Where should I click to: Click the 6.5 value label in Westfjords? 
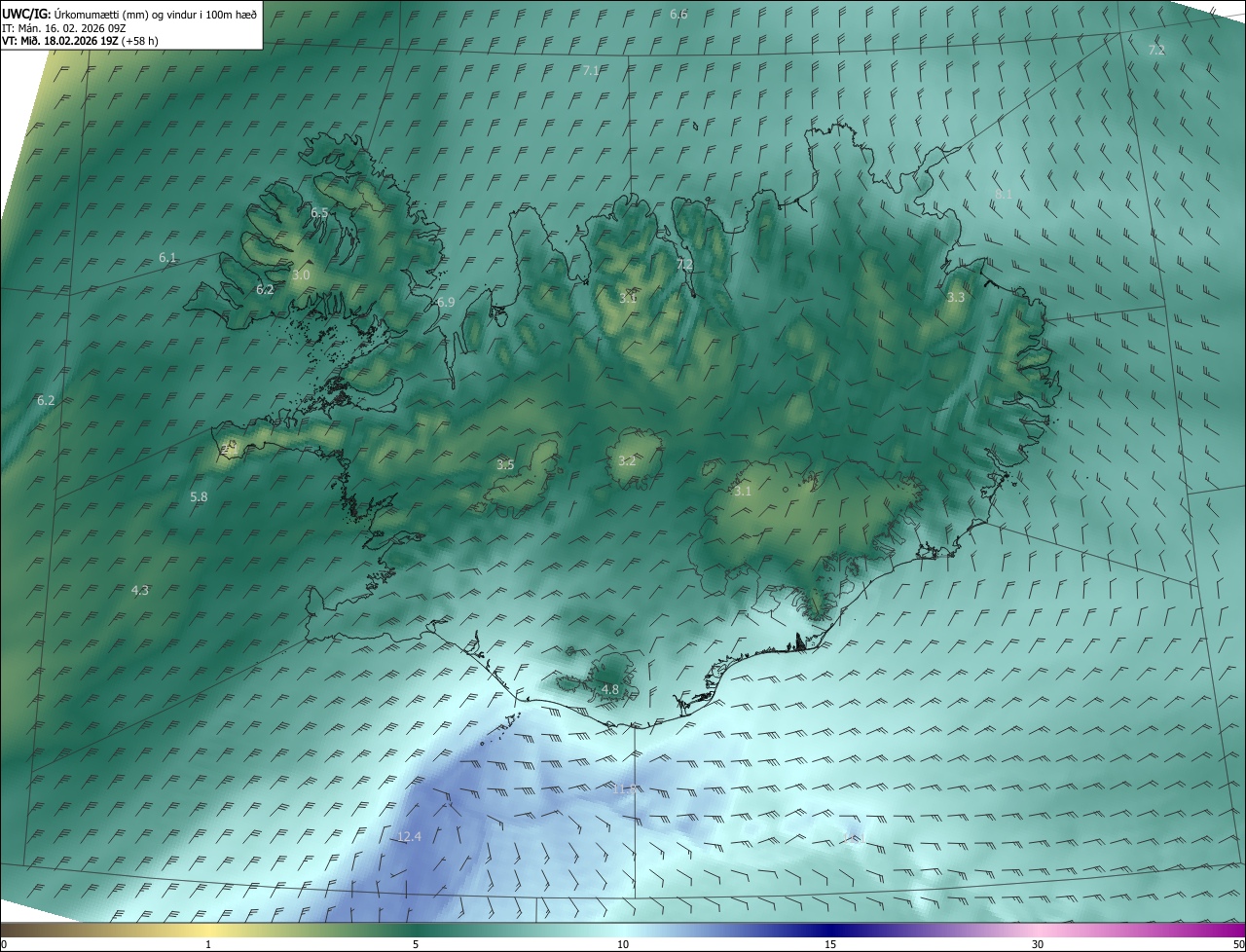[x=319, y=212]
